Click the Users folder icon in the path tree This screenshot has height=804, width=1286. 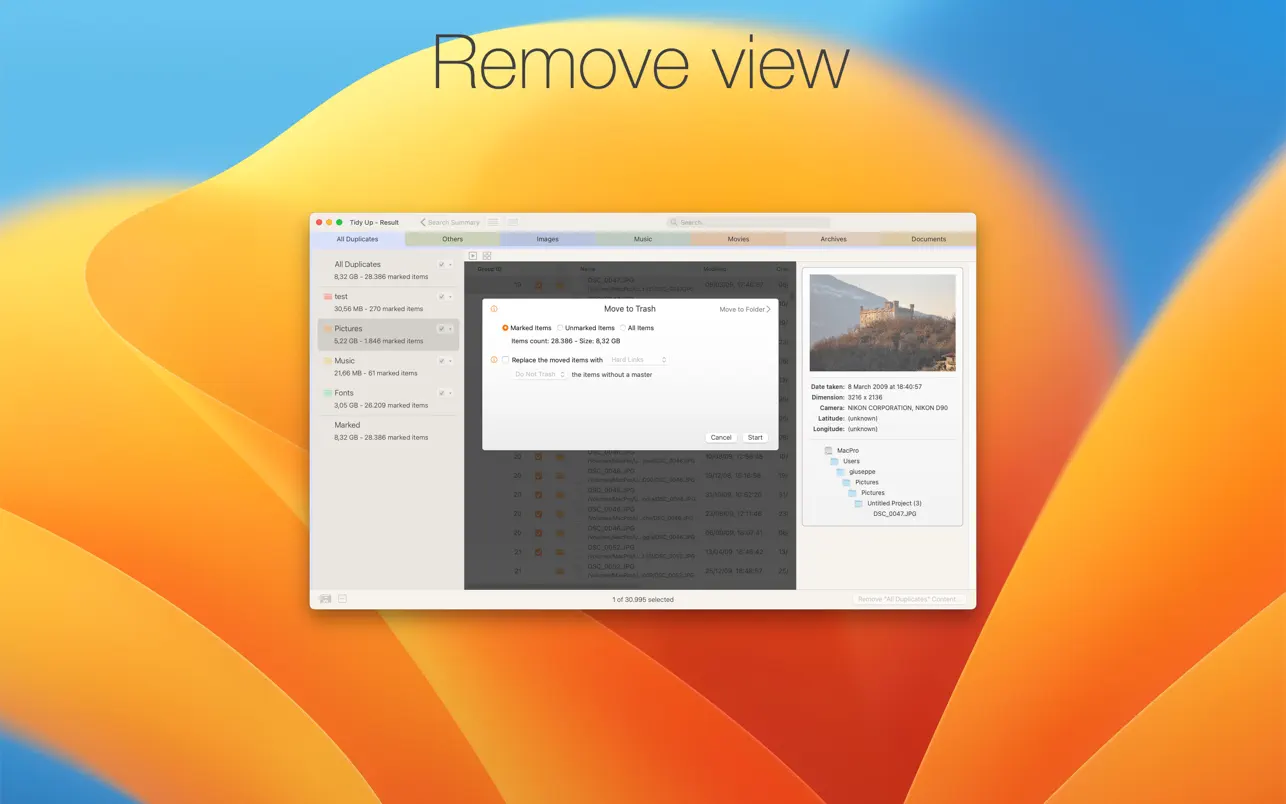pos(835,461)
